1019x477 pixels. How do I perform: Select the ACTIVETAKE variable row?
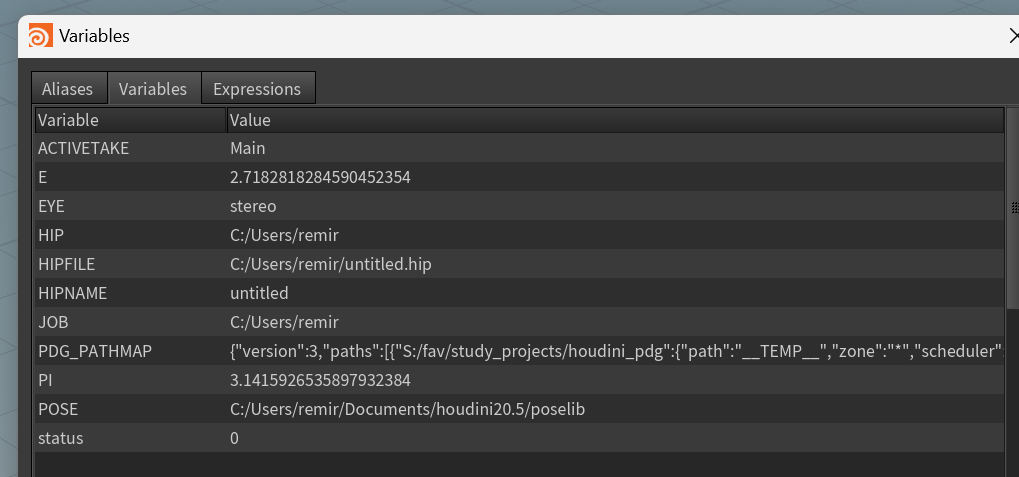coord(519,148)
